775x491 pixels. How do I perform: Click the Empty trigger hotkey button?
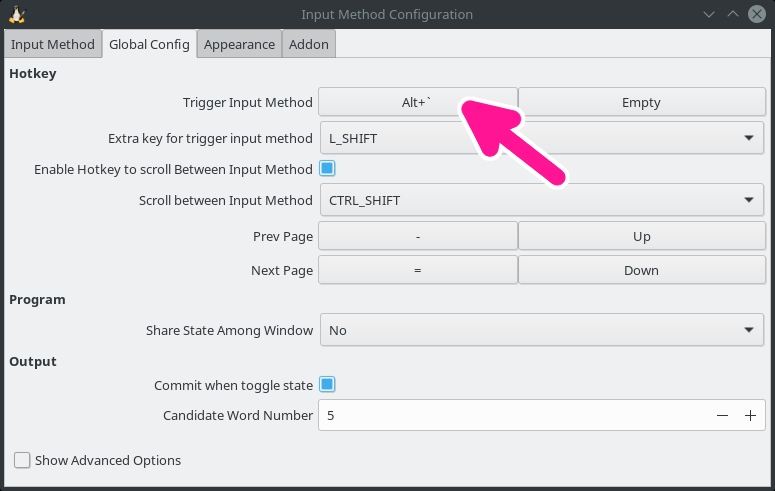641,102
